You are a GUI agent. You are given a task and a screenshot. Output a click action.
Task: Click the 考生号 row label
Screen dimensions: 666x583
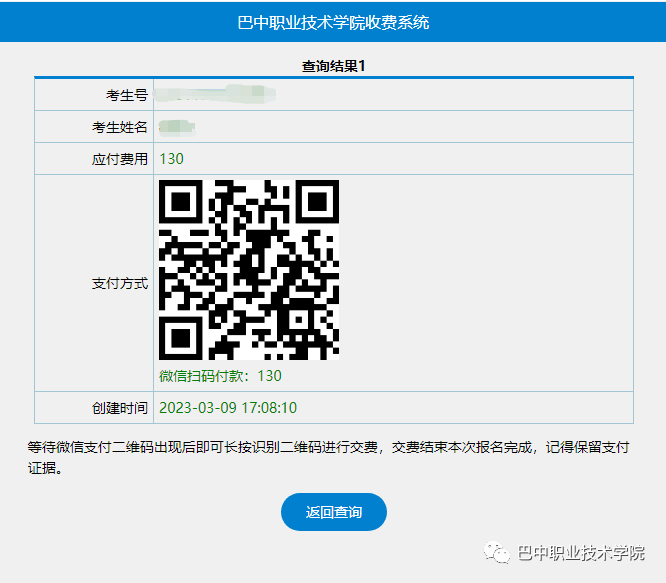click(x=127, y=95)
